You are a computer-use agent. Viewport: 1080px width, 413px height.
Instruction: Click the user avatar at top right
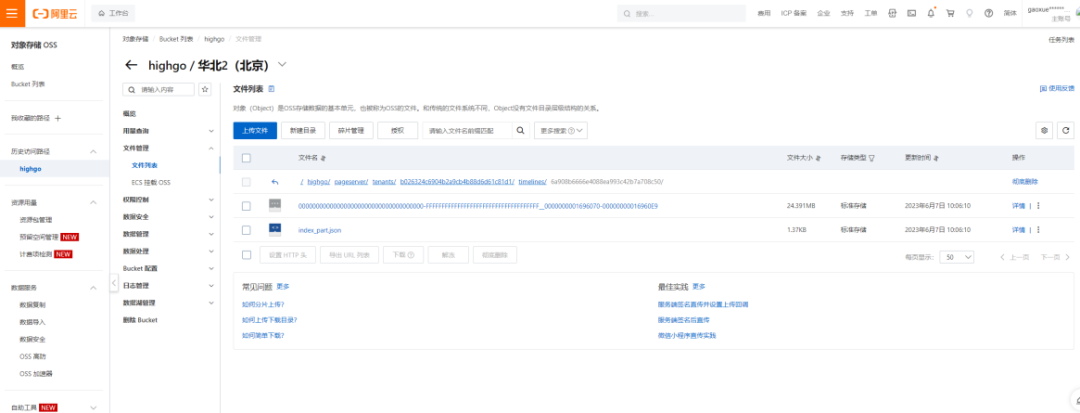pos(1077,13)
